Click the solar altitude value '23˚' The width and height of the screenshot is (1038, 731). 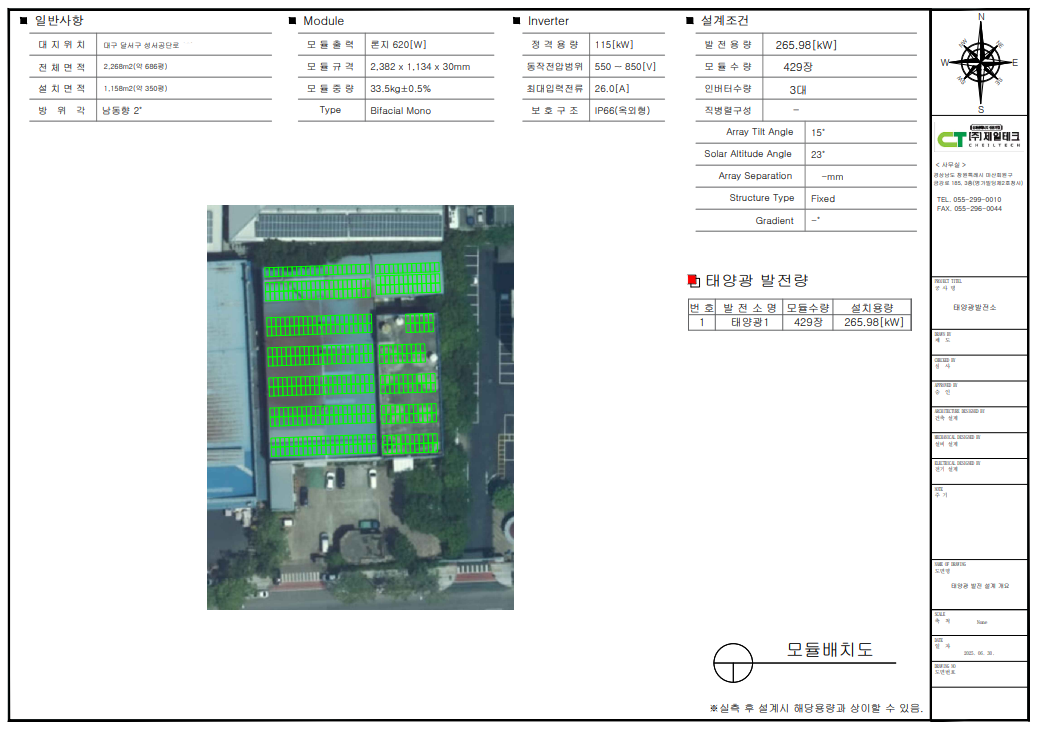point(818,154)
